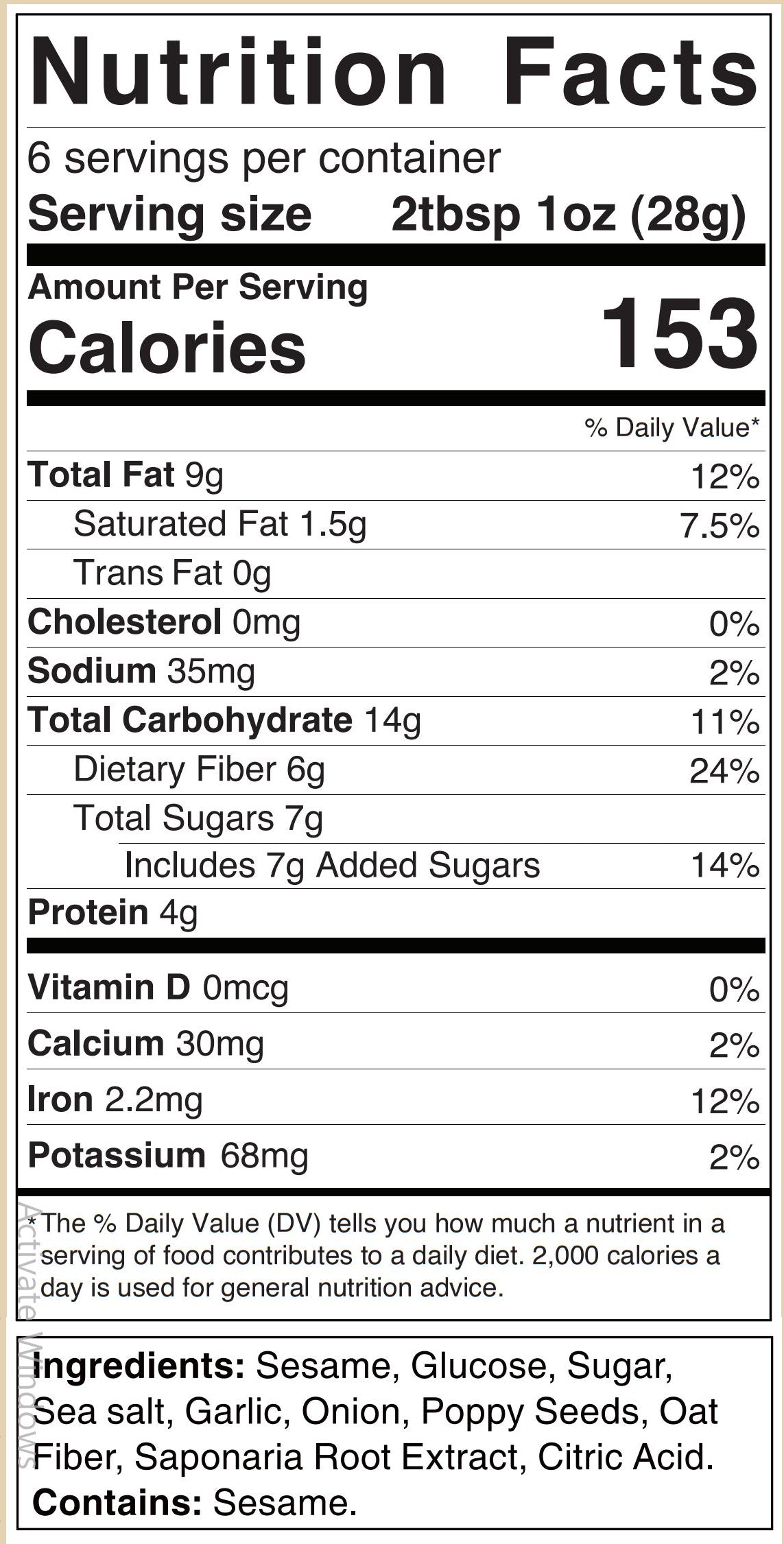Click the Calories value 153
Image resolution: width=784 pixels, height=1544 pixels.
coord(679,335)
